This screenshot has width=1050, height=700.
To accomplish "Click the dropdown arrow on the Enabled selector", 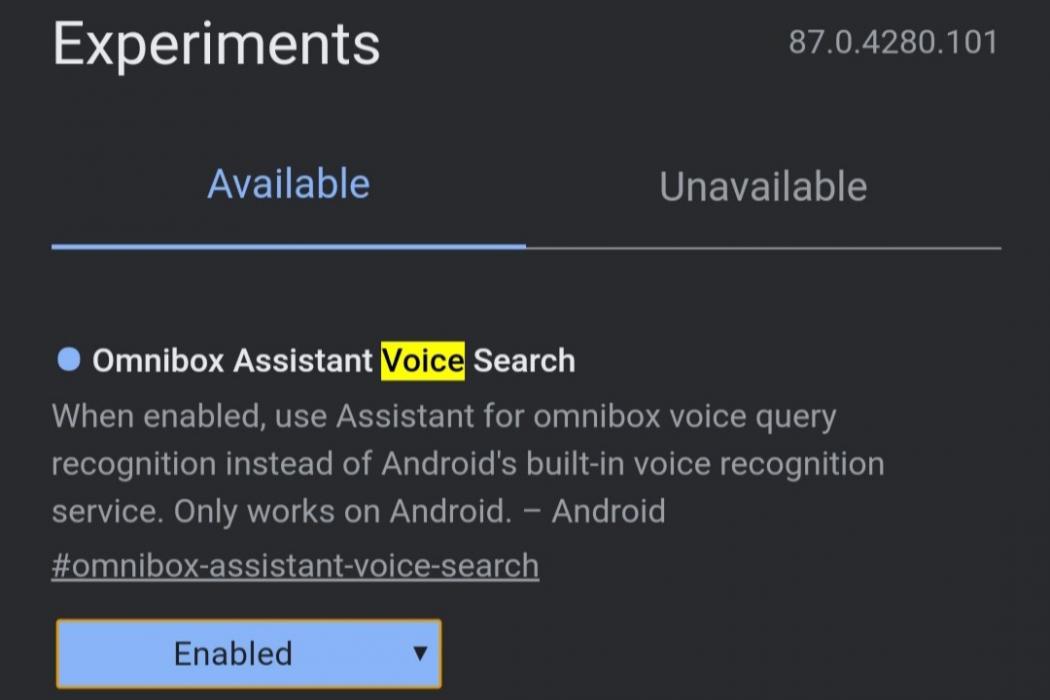I will pos(420,654).
